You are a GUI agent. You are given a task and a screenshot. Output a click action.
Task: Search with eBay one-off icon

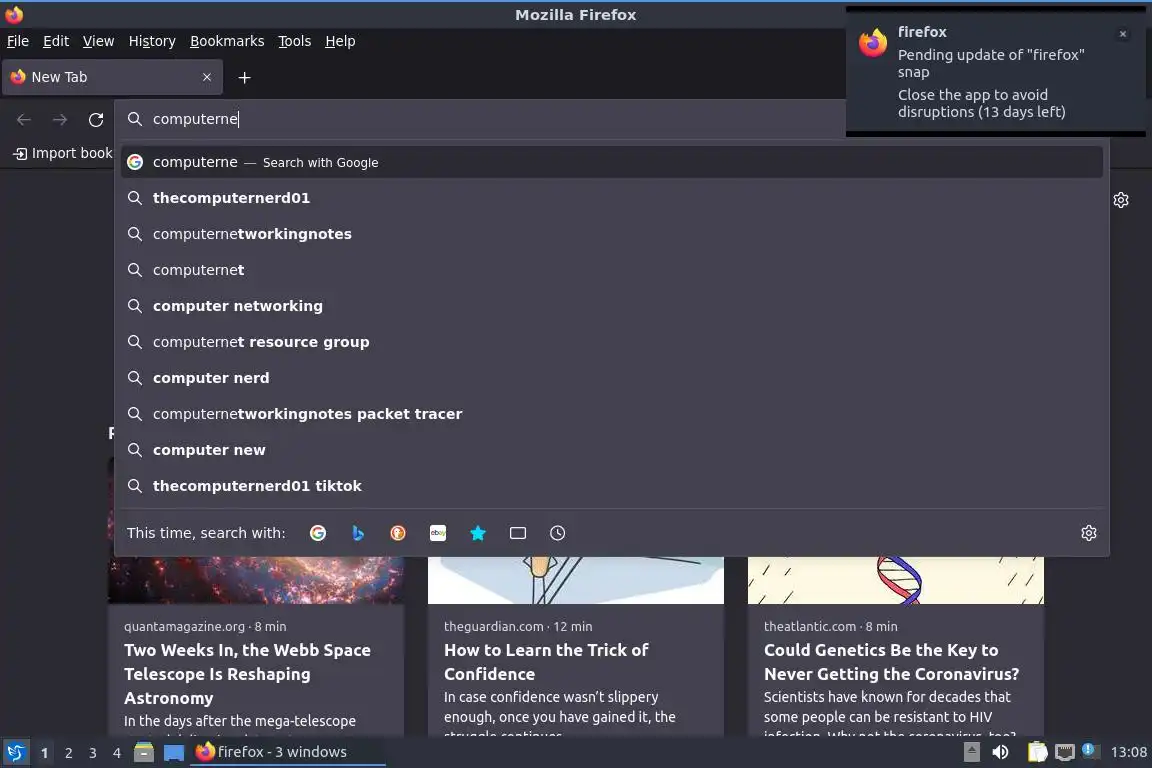[438, 533]
